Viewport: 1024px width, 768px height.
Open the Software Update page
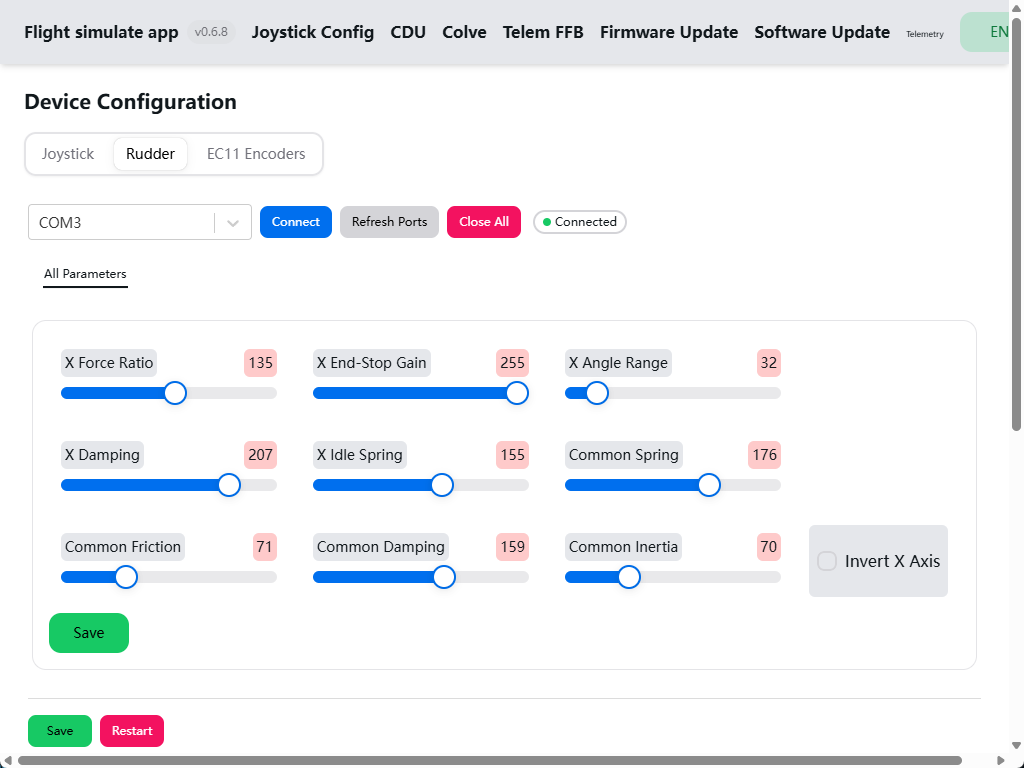point(822,32)
